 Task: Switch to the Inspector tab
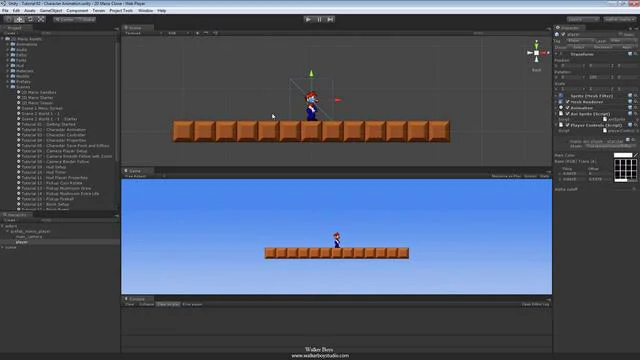pyautogui.click(x=570, y=28)
